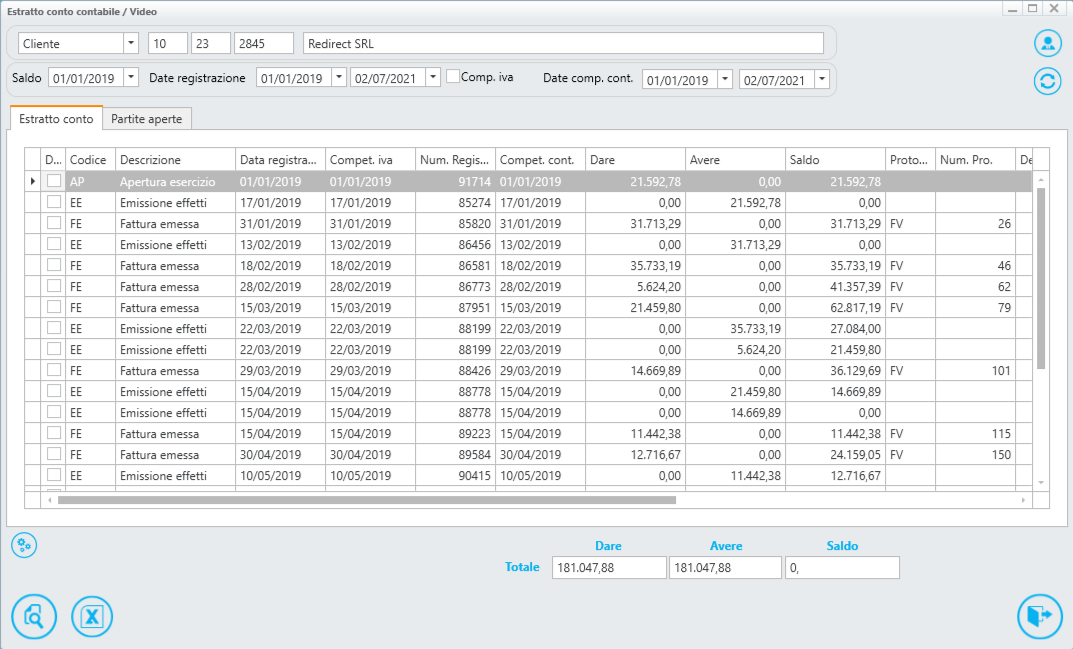
Task: Open Date comp. cont. start date dropdown
Action: (x=725, y=79)
